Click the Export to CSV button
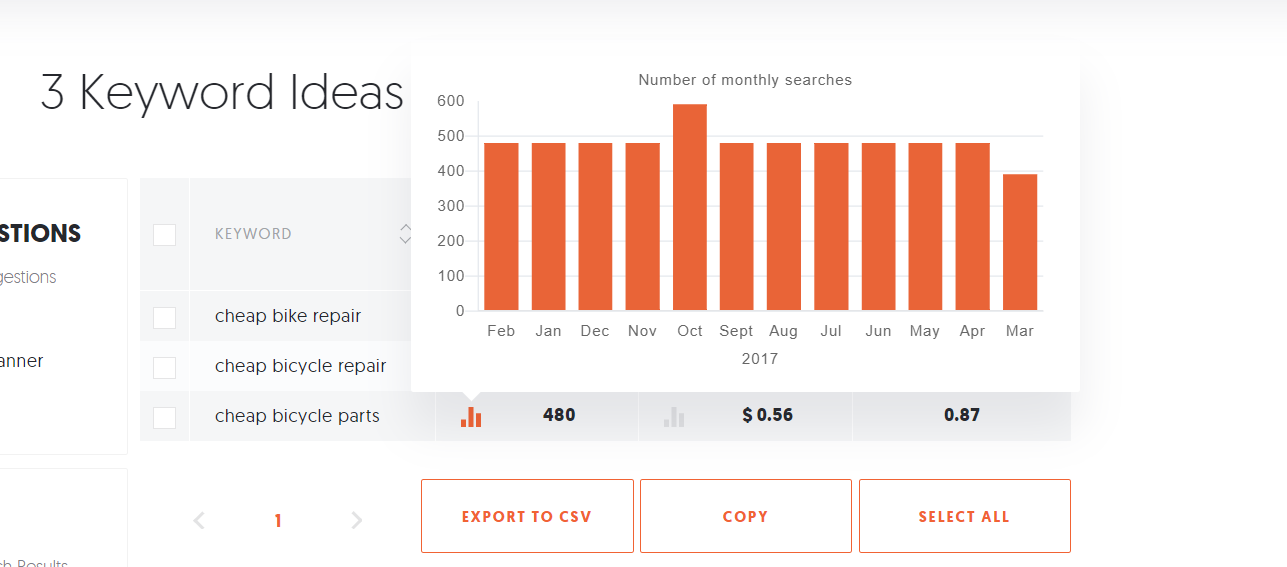The width and height of the screenshot is (1287, 567). click(527, 516)
